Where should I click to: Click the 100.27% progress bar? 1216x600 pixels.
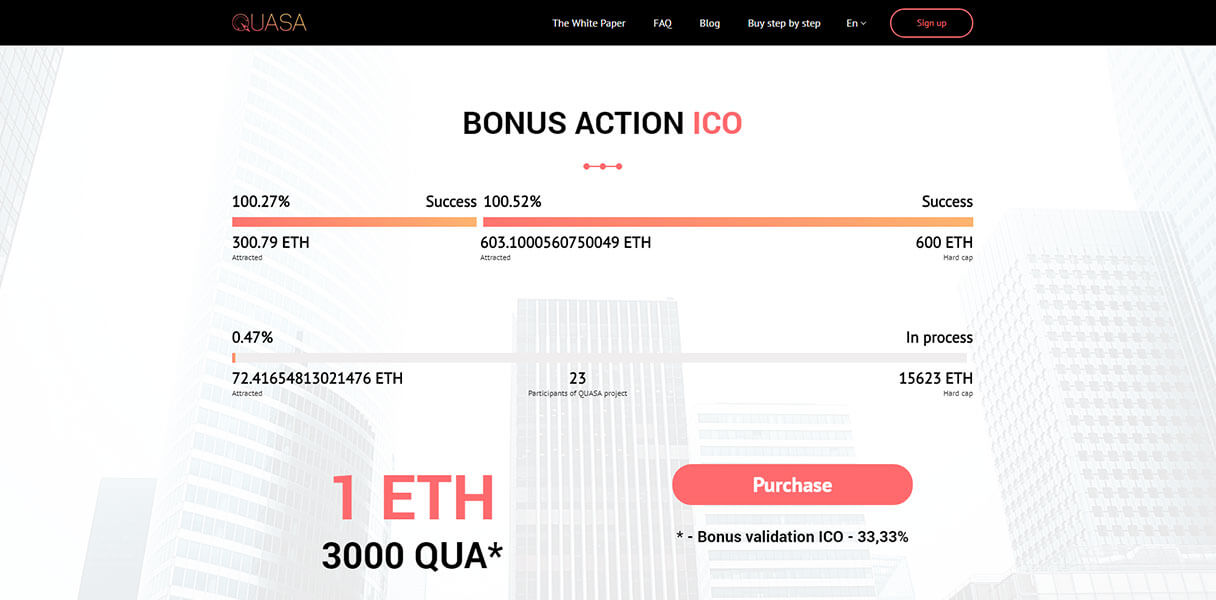point(354,222)
